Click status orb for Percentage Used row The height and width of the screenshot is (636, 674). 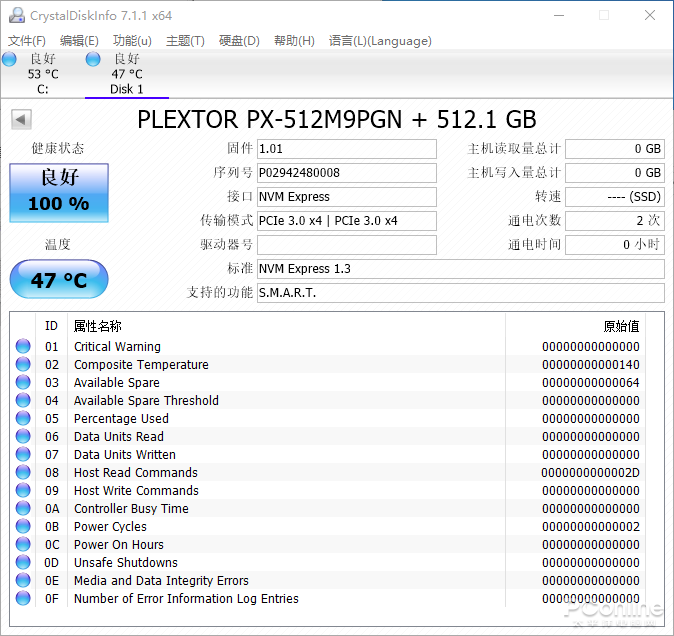click(23, 419)
